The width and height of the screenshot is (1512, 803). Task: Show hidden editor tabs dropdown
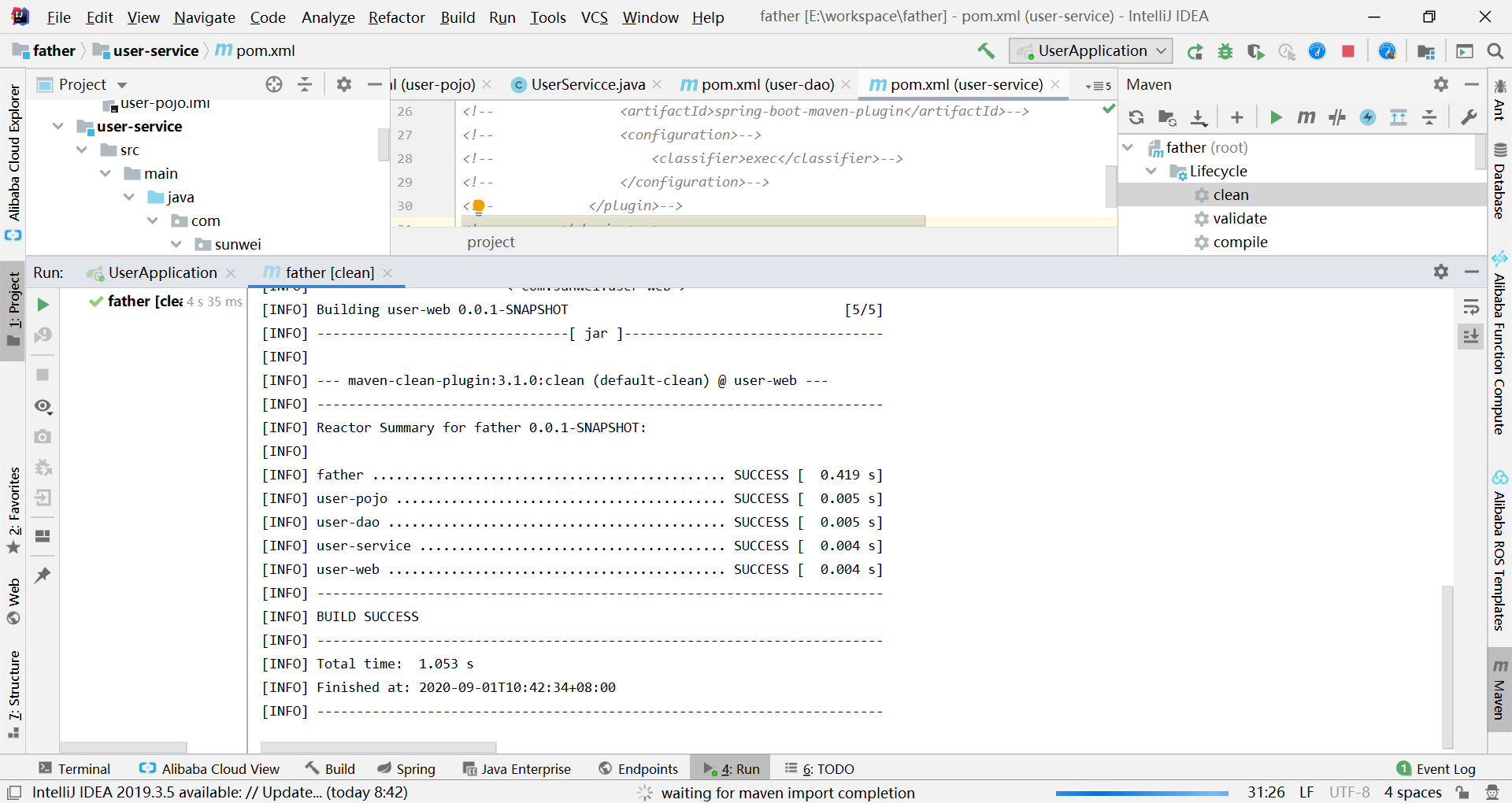(1098, 85)
